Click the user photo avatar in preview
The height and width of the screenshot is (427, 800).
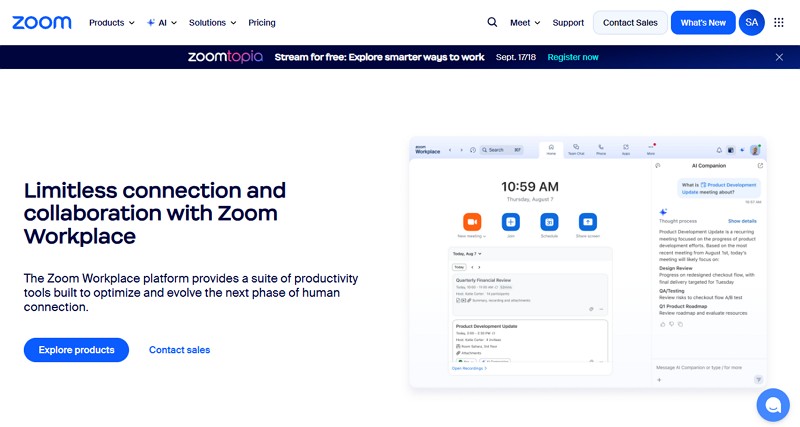[755, 150]
